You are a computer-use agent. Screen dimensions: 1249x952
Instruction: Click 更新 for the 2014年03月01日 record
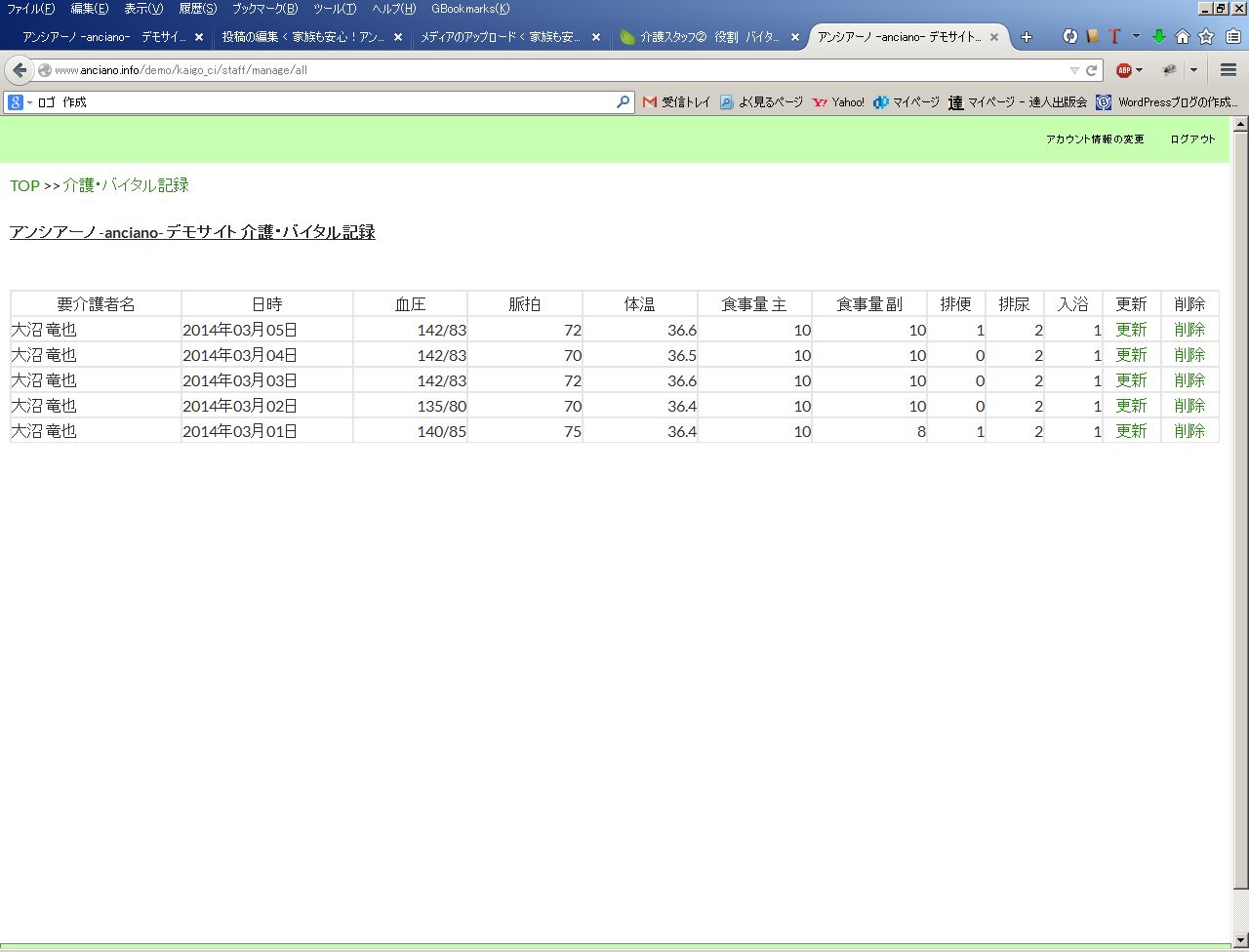pyautogui.click(x=1131, y=431)
